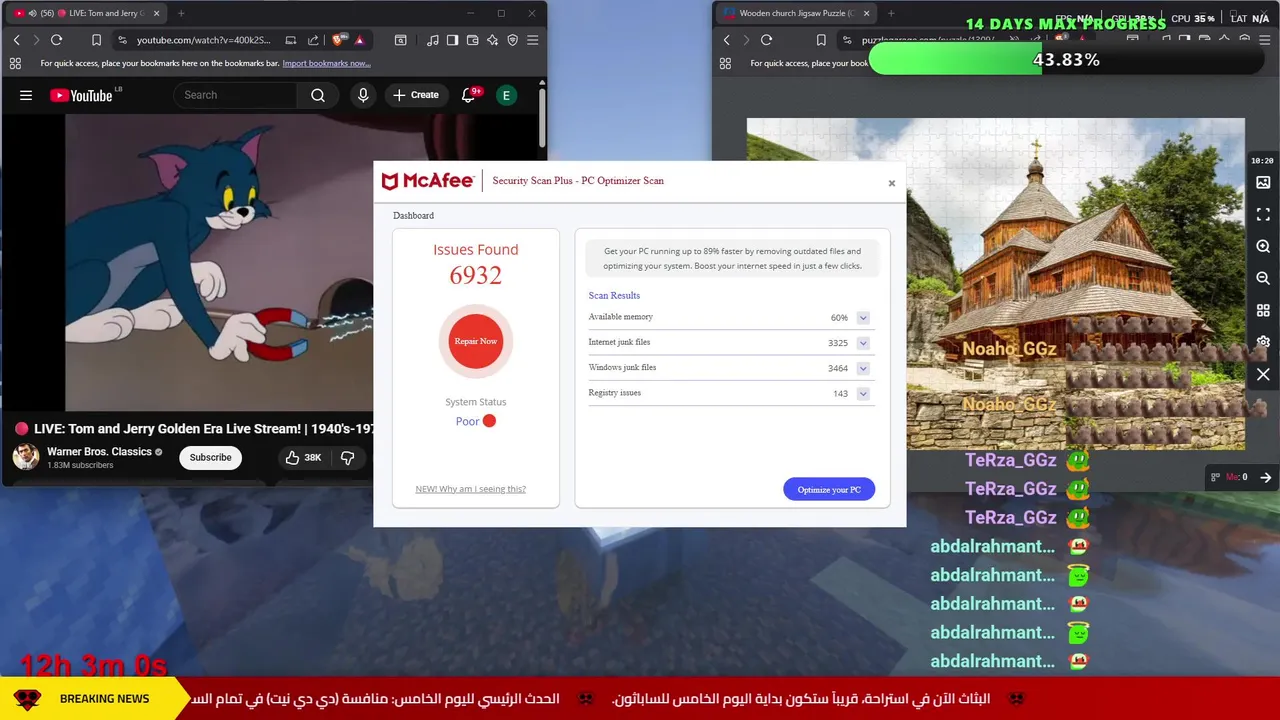Bookmark the YouTube page
The width and height of the screenshot is (1280, 720).
(96, 40)
